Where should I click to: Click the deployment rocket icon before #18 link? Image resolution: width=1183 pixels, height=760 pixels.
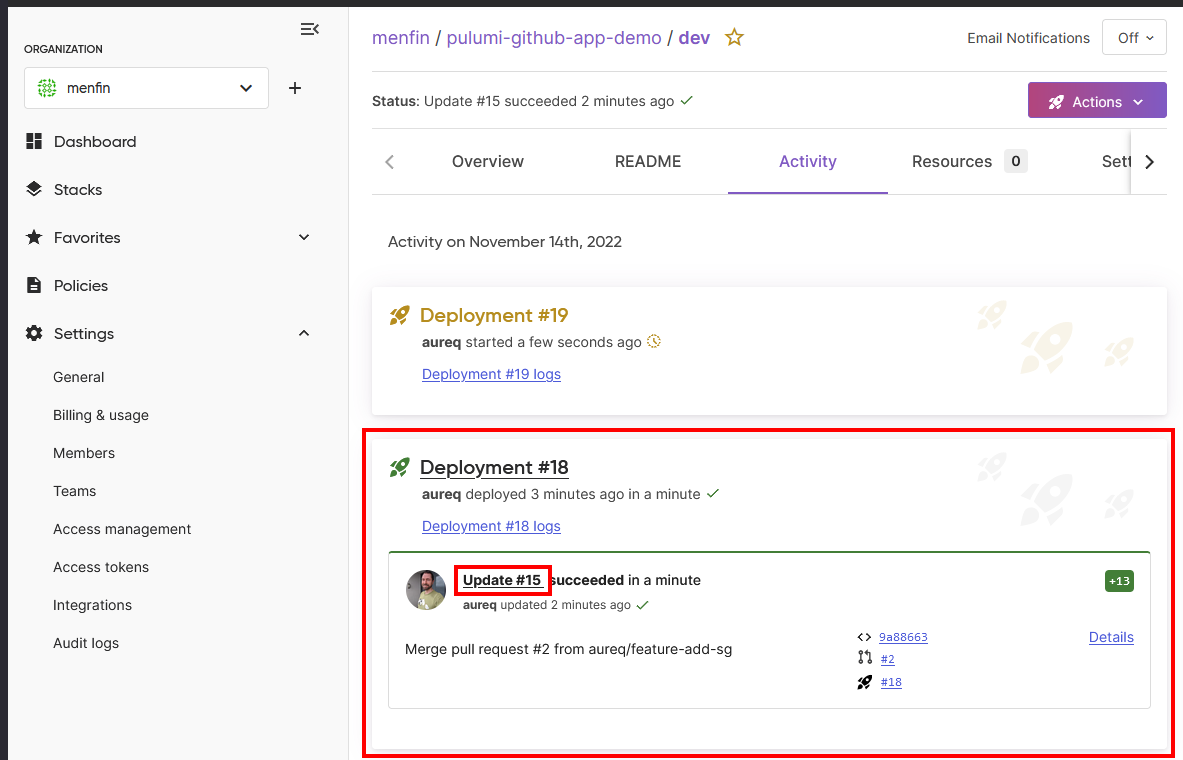pos(864,681)
